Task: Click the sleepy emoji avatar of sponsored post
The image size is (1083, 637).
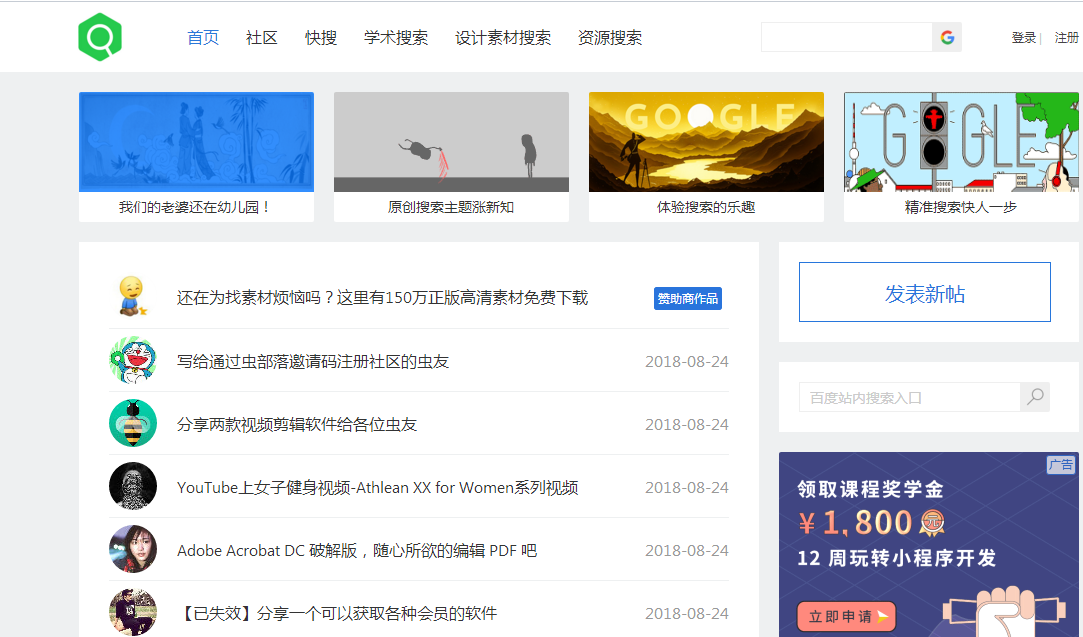Action: [132, 296]
